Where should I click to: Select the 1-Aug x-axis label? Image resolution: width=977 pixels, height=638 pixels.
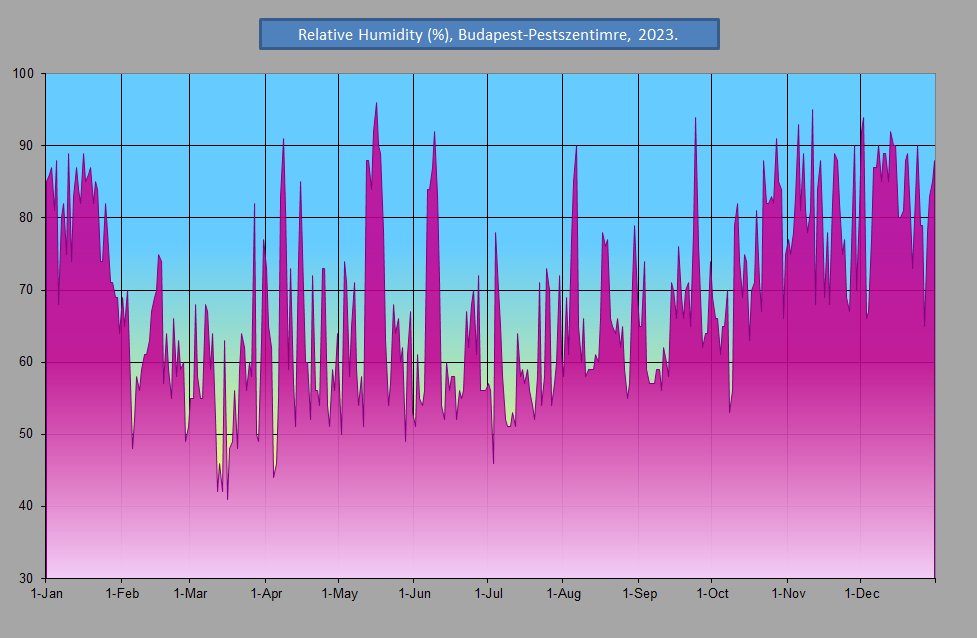[x=562, y=594]
